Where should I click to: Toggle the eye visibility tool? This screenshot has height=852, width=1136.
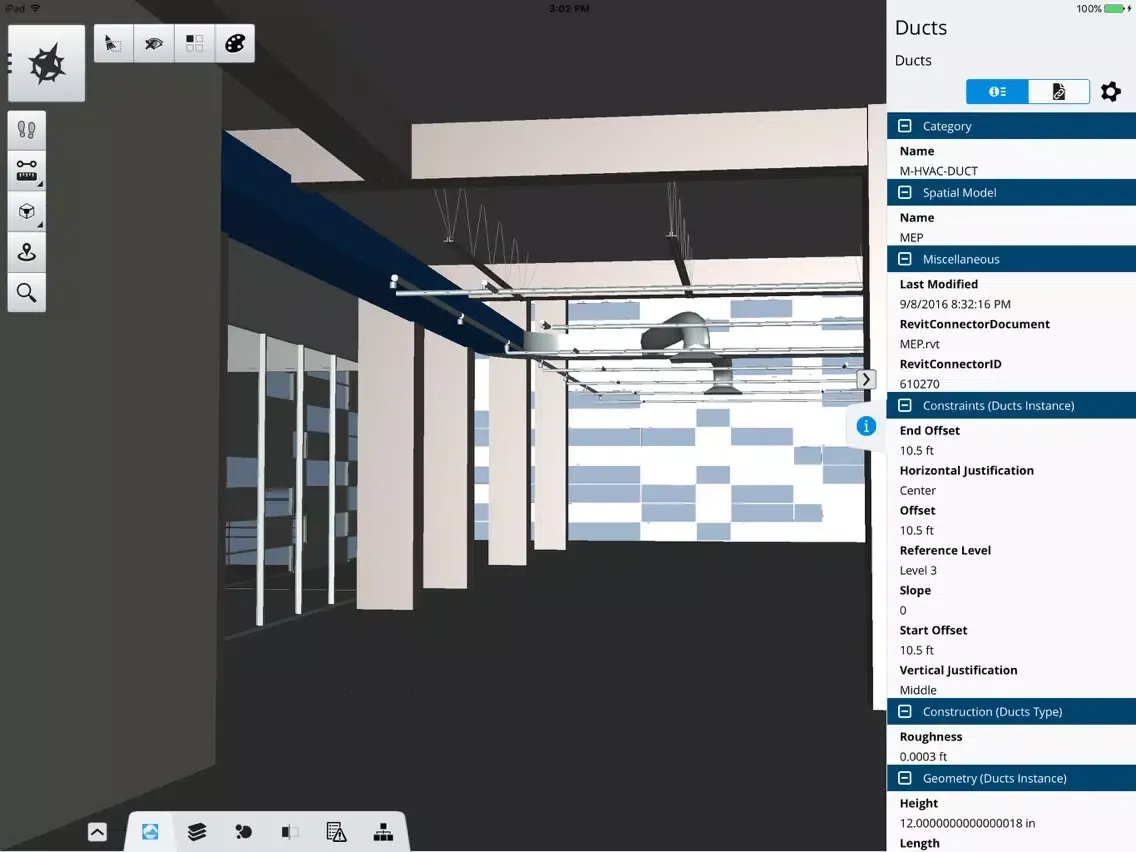[x=154, y=43]
